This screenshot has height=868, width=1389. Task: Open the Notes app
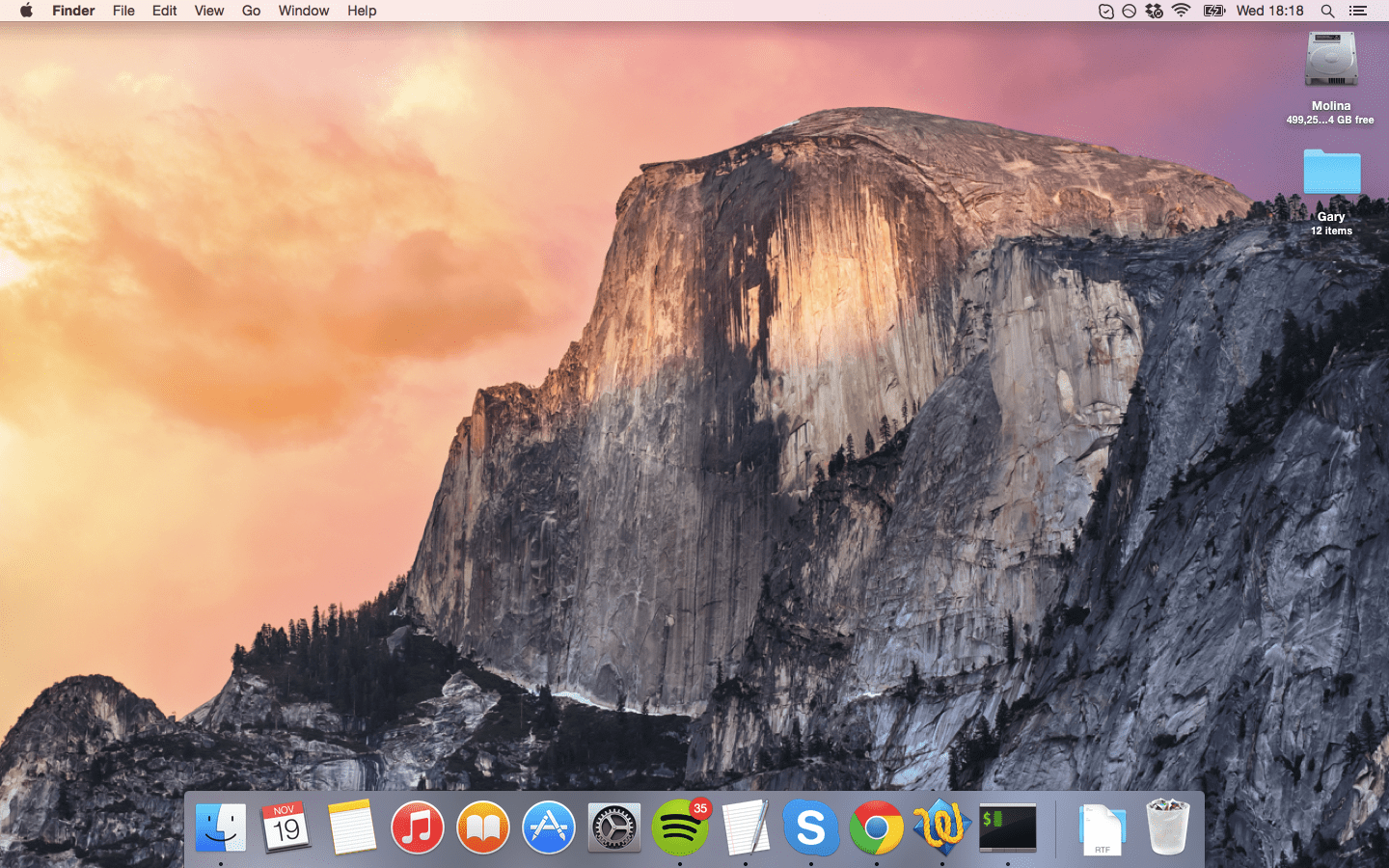coord(352,827)
